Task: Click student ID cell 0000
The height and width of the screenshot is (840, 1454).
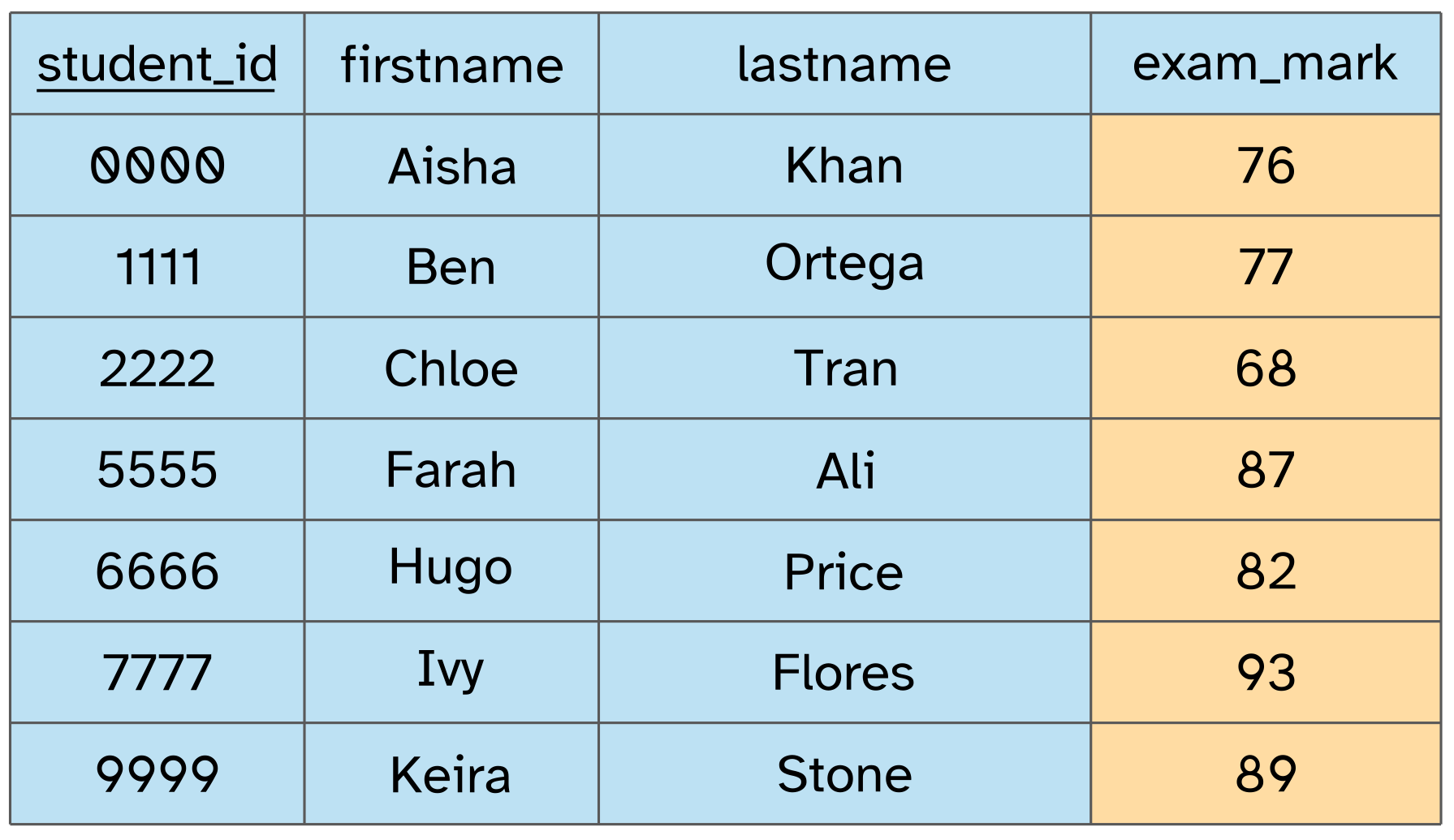Action: [157, 165]
